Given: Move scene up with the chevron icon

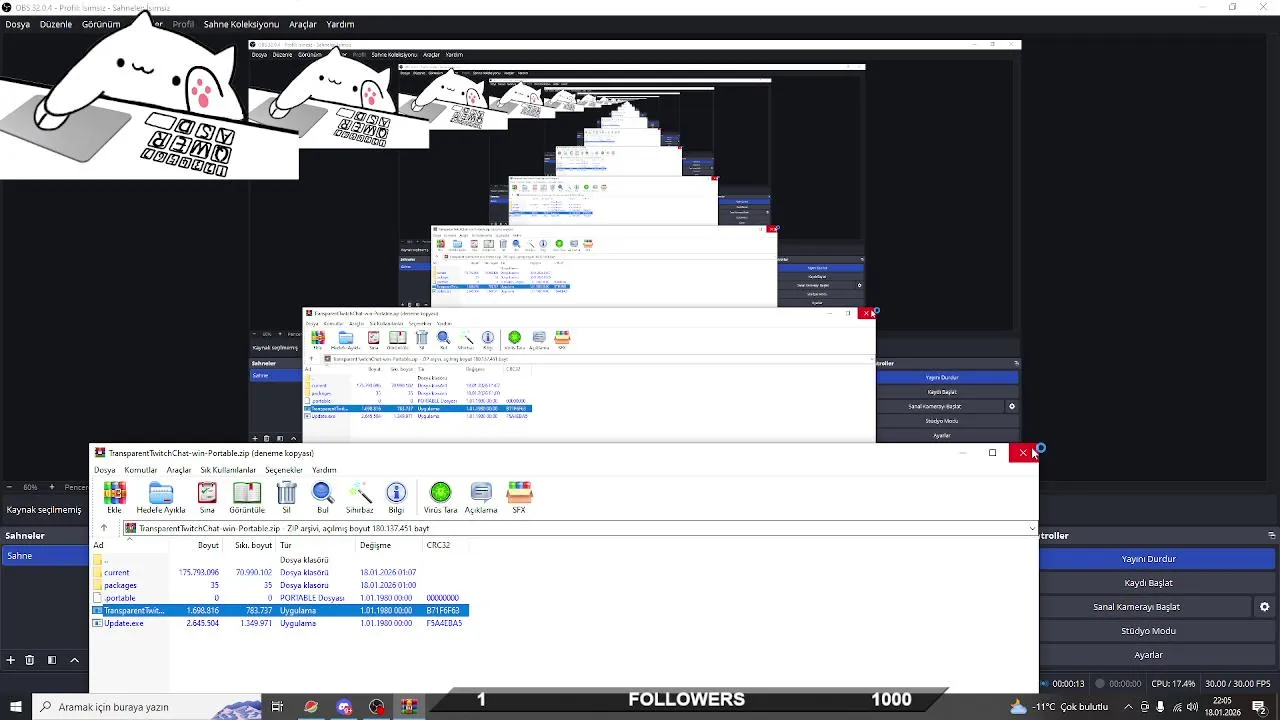Looking at the screenshot, I should pyautogui.click(x=74, y=660).
